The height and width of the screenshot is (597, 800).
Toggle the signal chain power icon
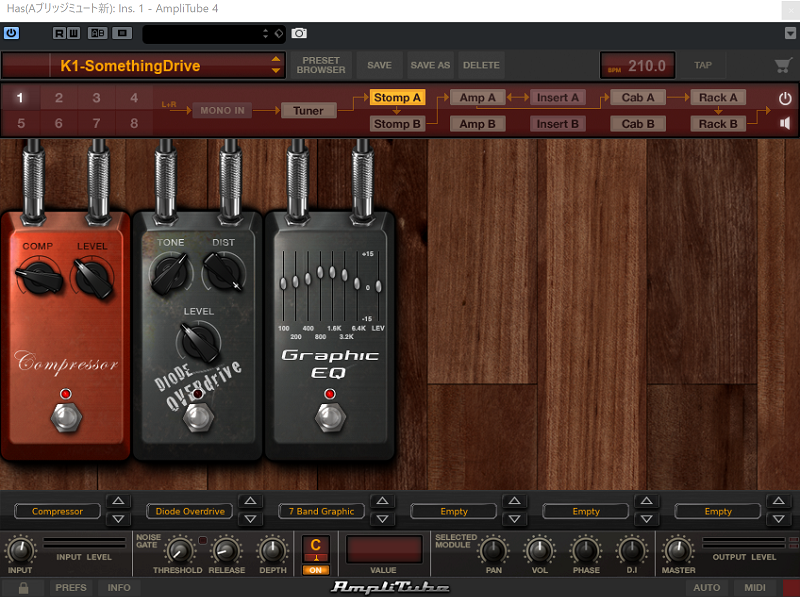[785, 98]
